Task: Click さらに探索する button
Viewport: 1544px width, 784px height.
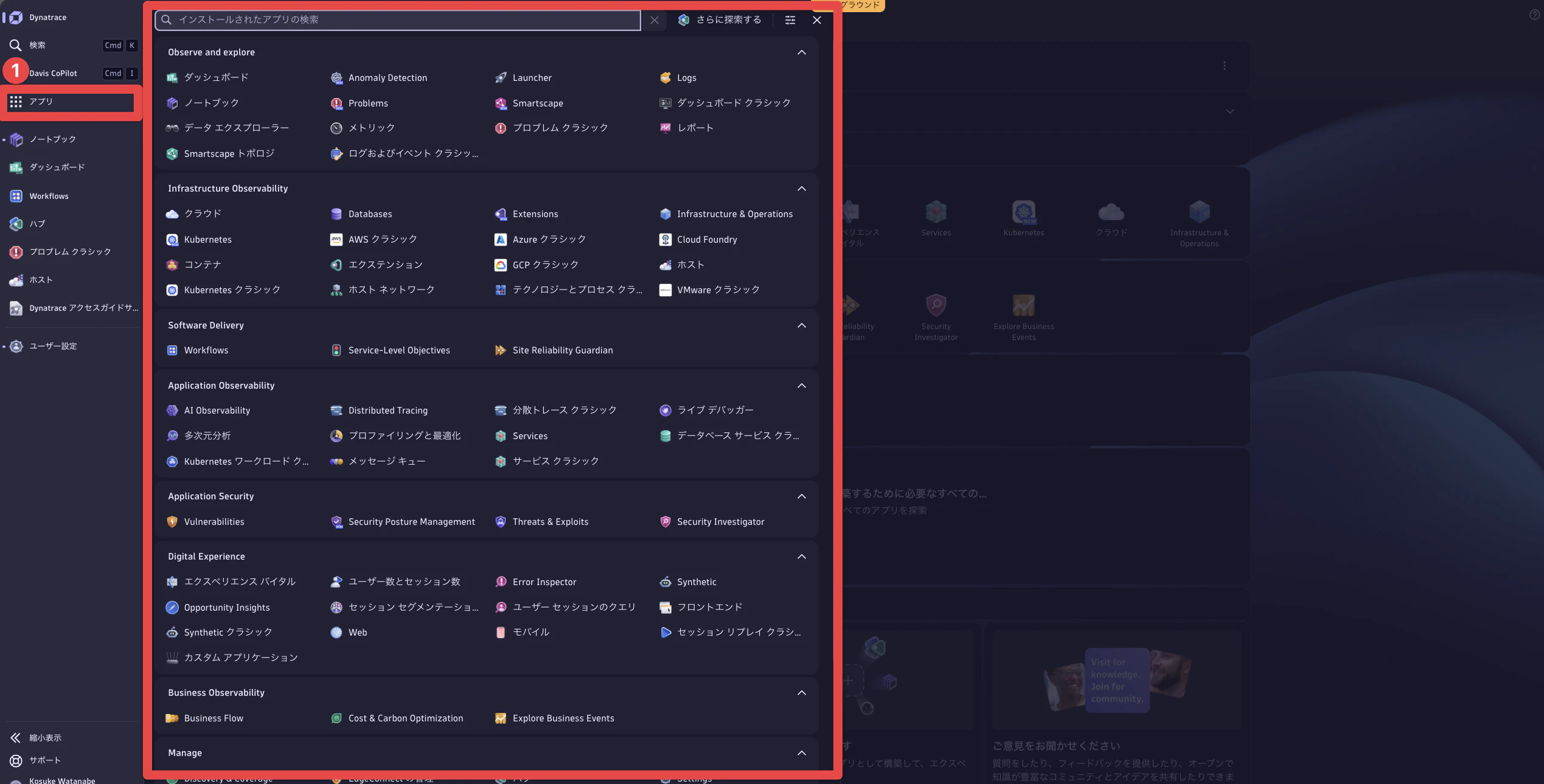Action: 720,20
